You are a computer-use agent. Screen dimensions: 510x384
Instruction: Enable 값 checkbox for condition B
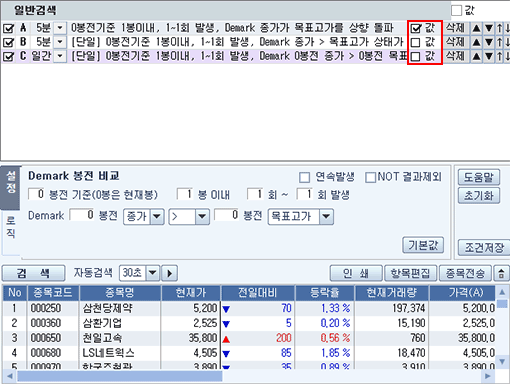click(x=415, y=42)
